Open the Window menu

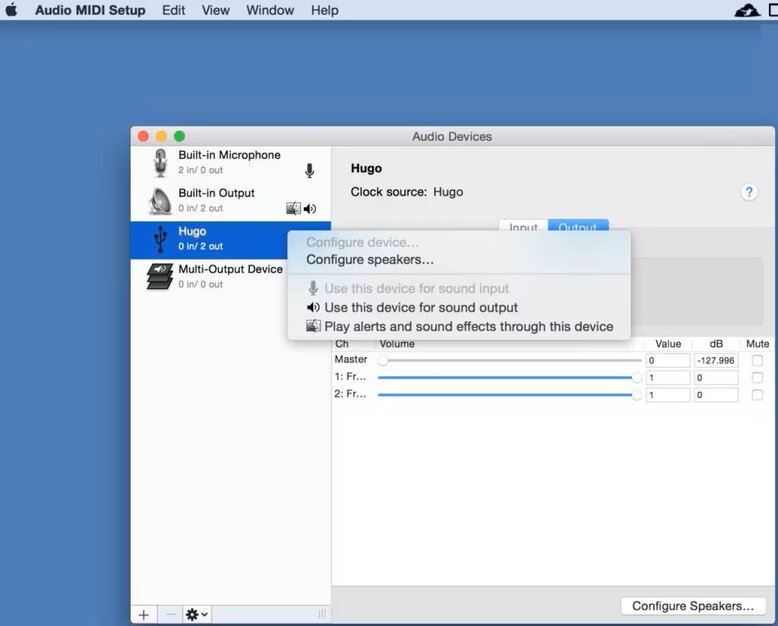click(270, 10)
